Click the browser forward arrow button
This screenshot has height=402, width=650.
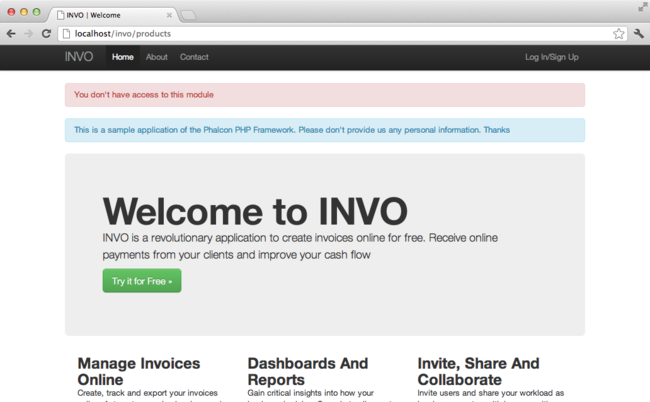tap(28, 33)
